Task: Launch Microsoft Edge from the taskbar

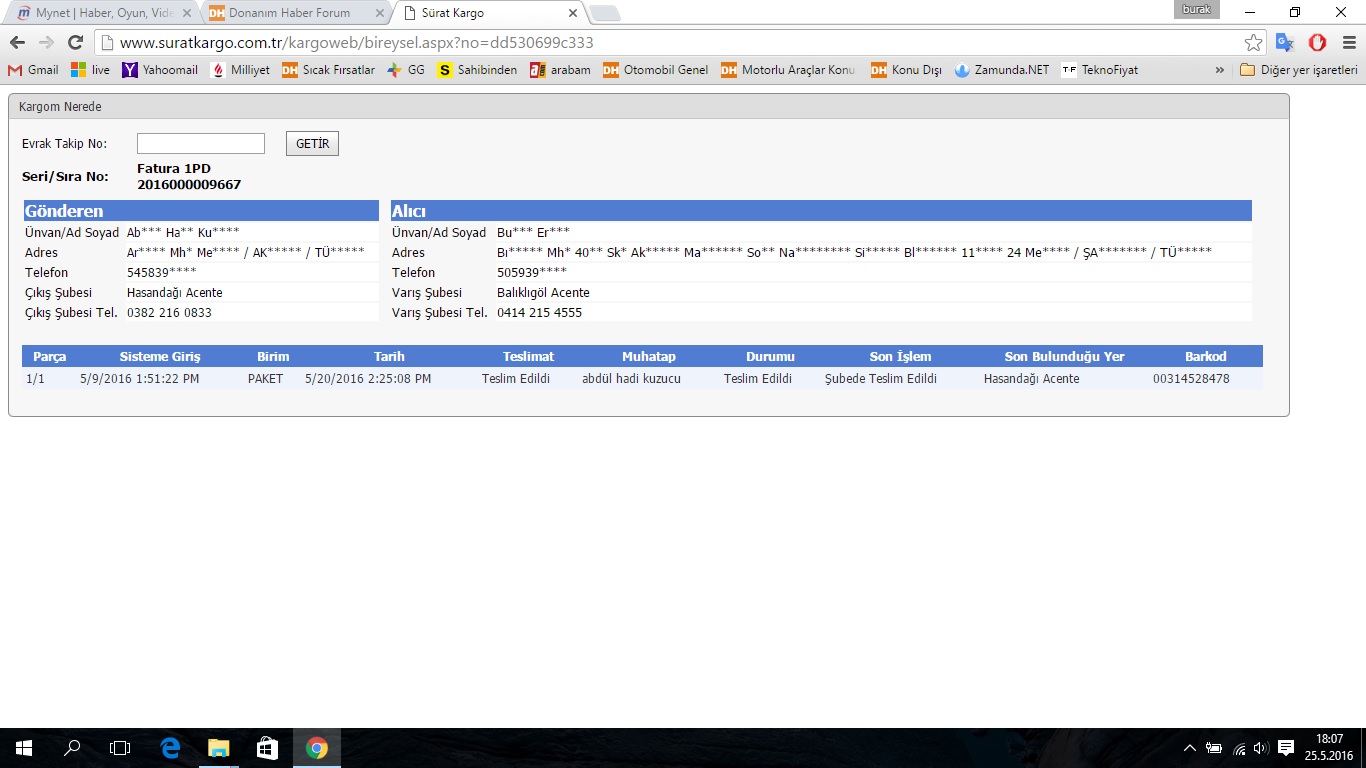Action: [x=170, y=748]
